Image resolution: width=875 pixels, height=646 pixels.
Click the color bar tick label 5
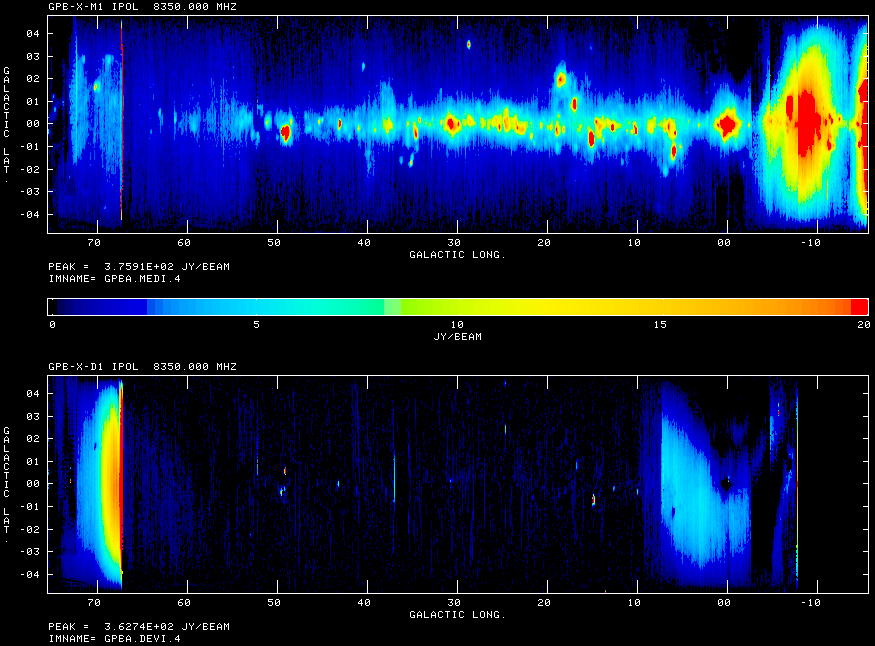(x=256, y=325)
